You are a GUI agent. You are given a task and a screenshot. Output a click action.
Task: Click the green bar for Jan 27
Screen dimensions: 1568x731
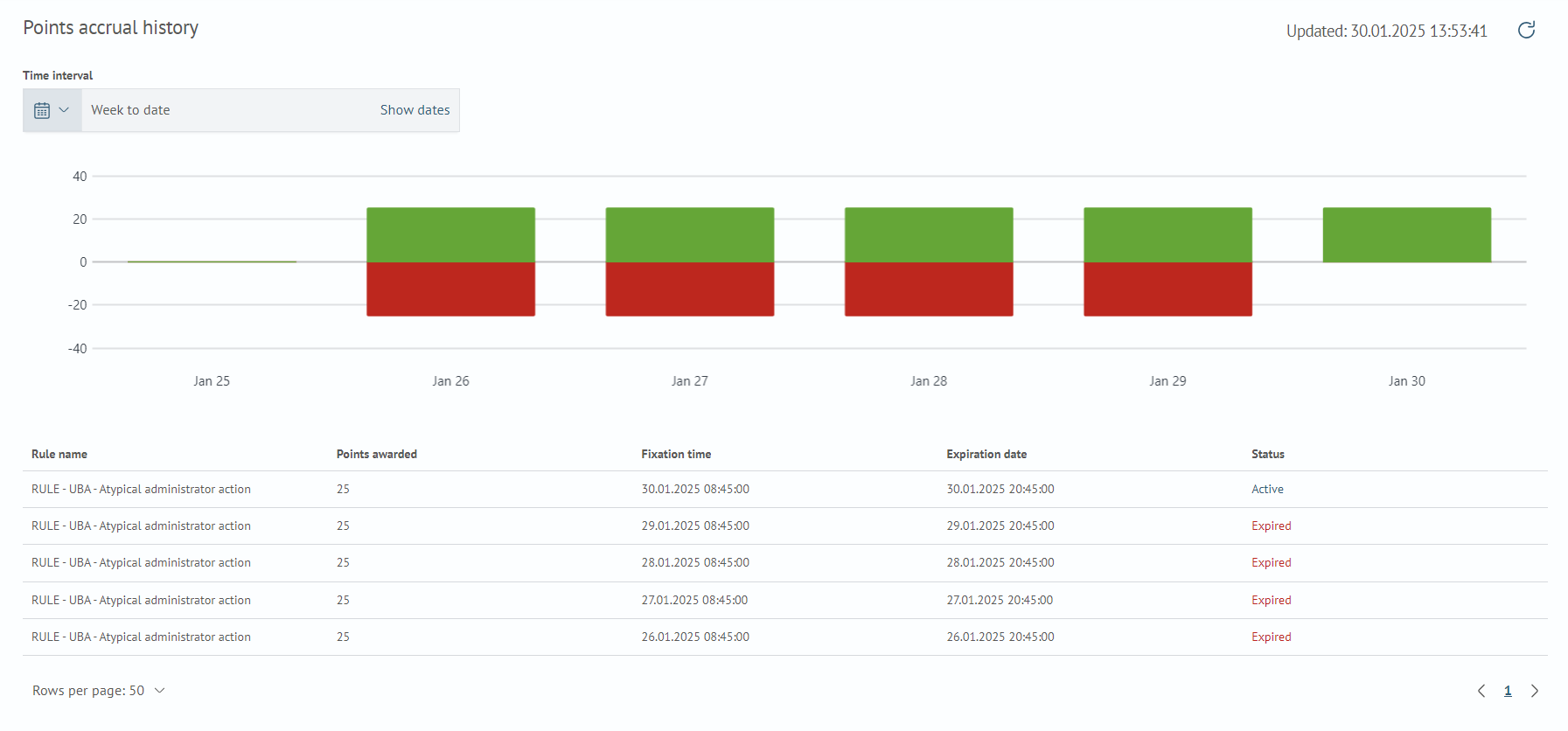click(689, 234)
